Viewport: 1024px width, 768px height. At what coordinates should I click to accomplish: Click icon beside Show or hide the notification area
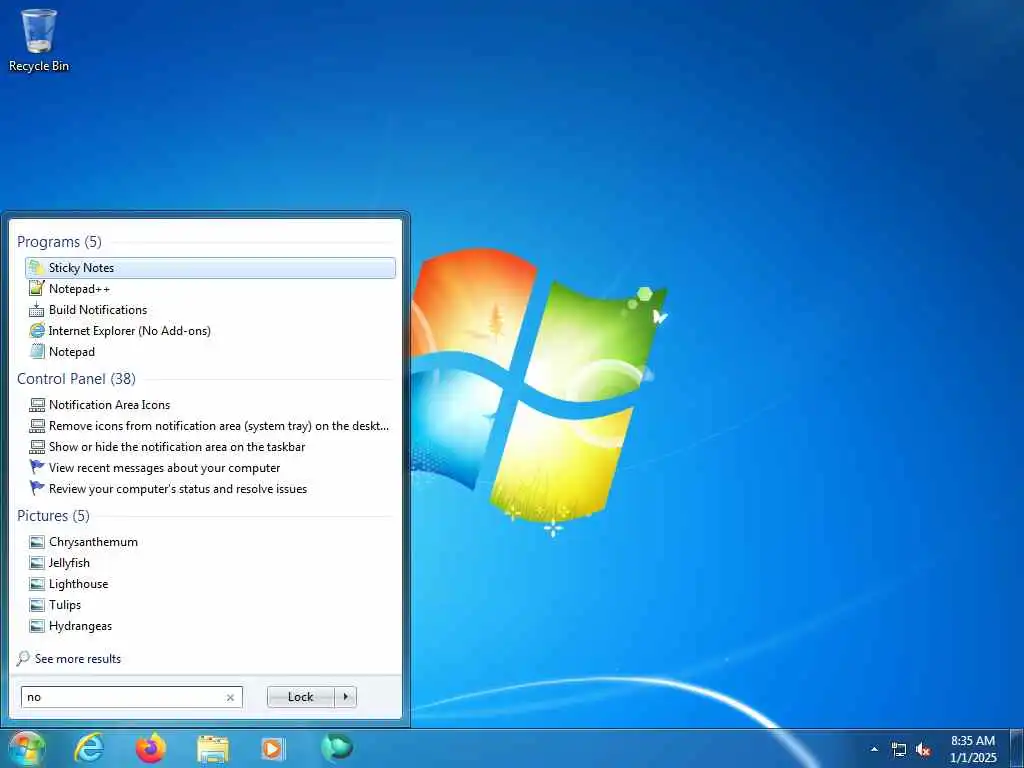tap(37, 447)
